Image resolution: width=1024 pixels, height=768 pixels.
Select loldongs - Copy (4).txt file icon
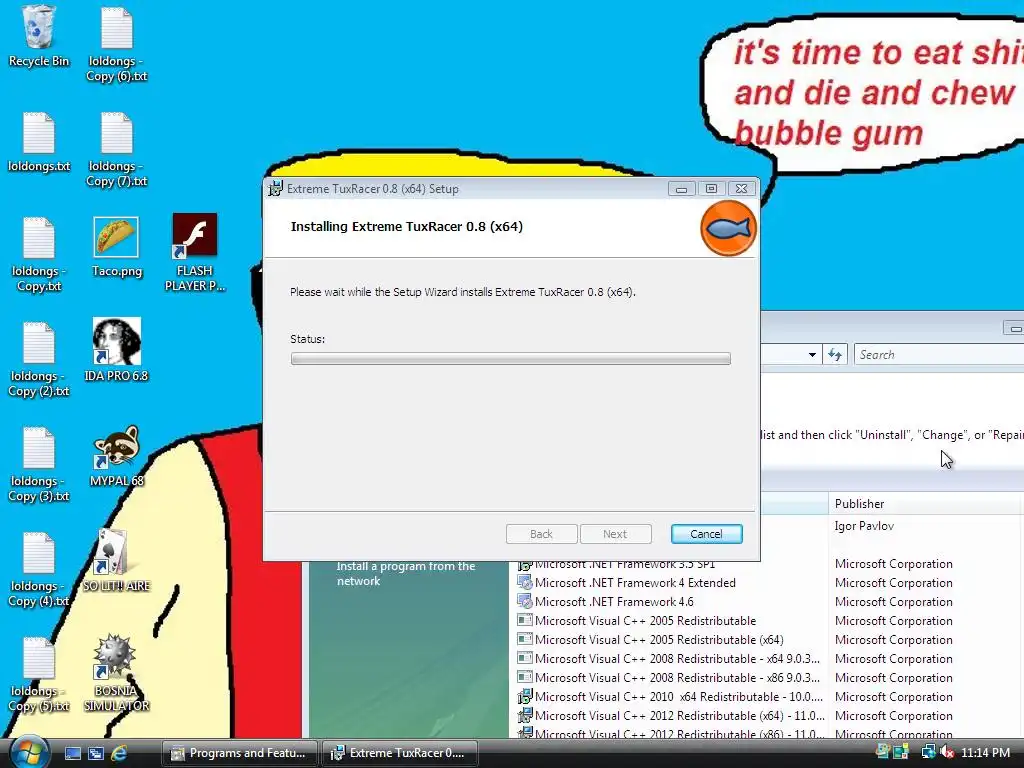pos(39,569)
